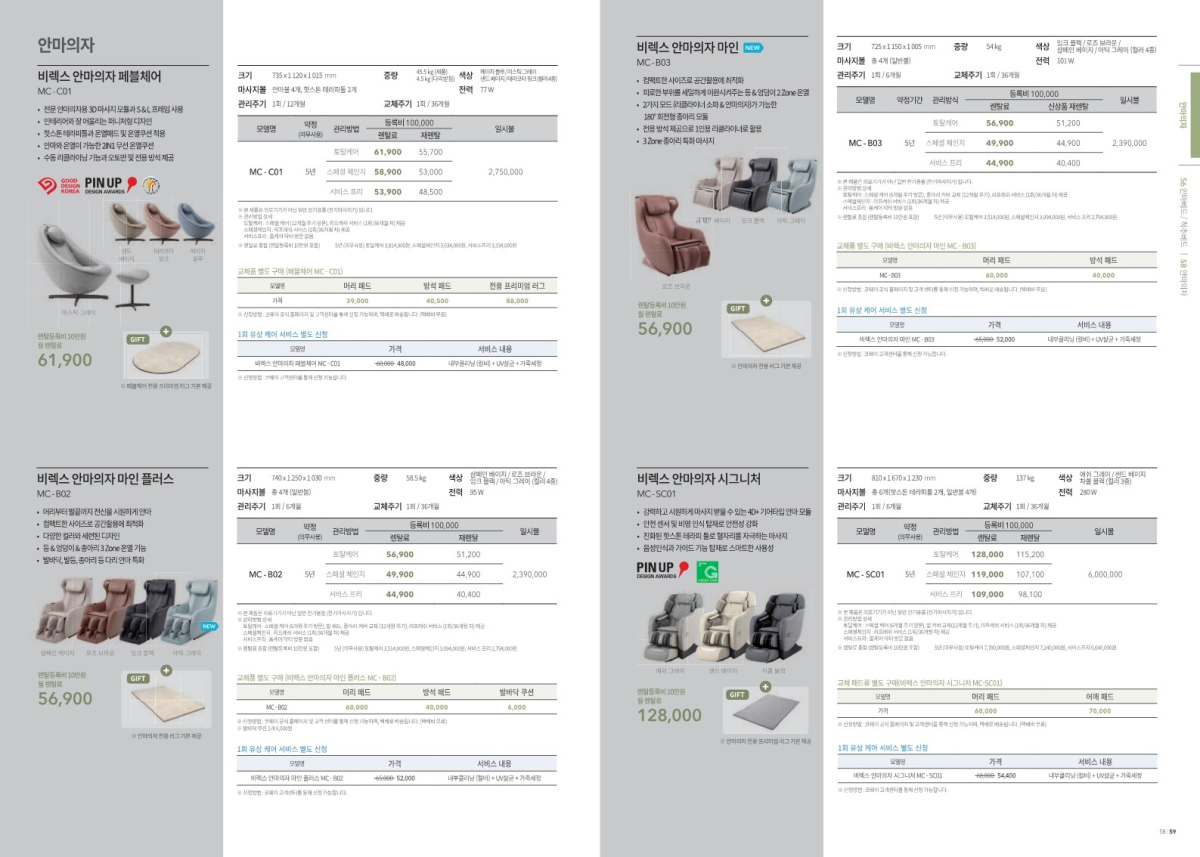Click the GIFT badge in 시그니처 section
This screenshot has width=1200, height=857.
pyautogui.click(x=737, y=694)
